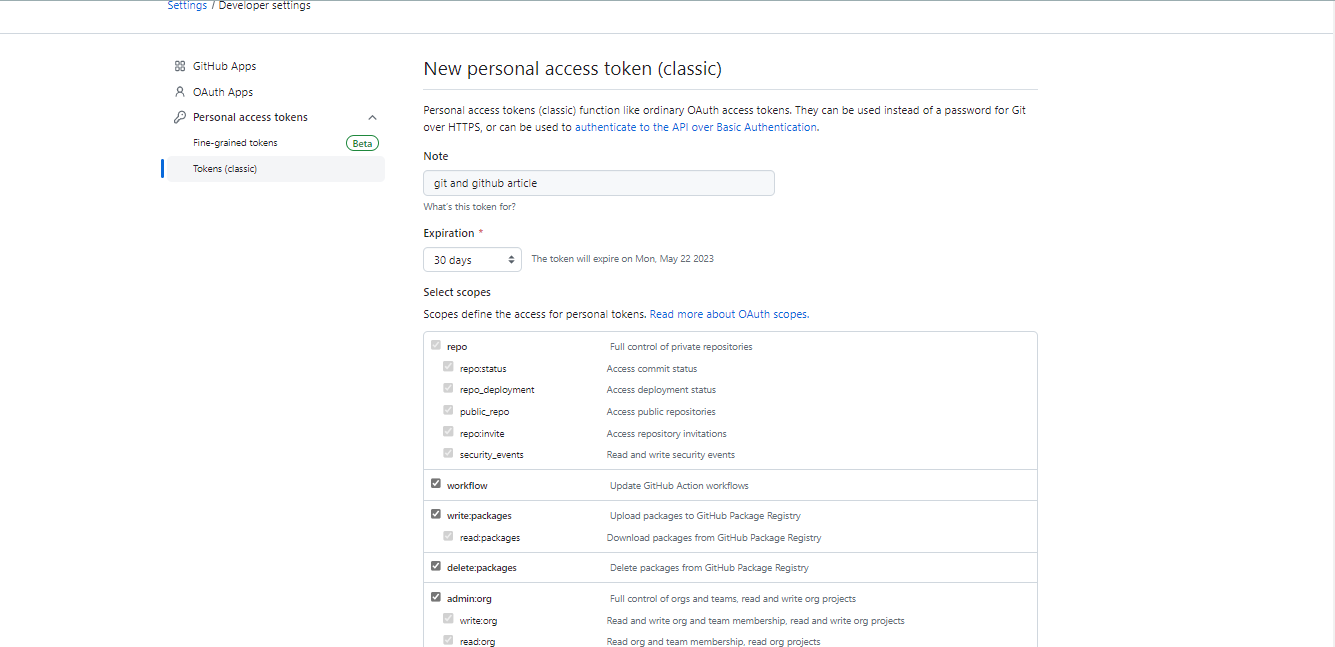Open the Expiration 30 days dropdown

point(472,260)
